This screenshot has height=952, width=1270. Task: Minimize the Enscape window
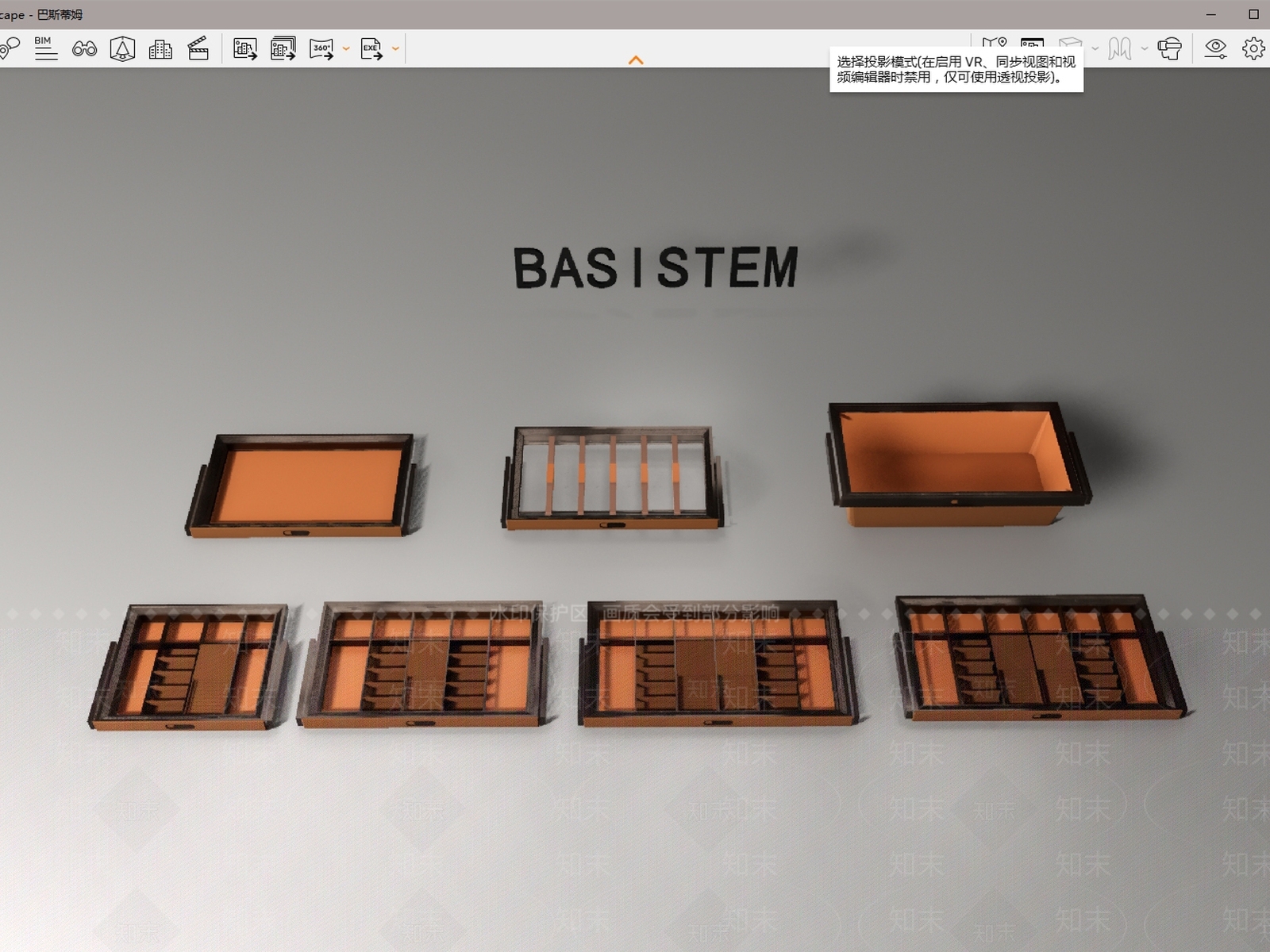1212,14
